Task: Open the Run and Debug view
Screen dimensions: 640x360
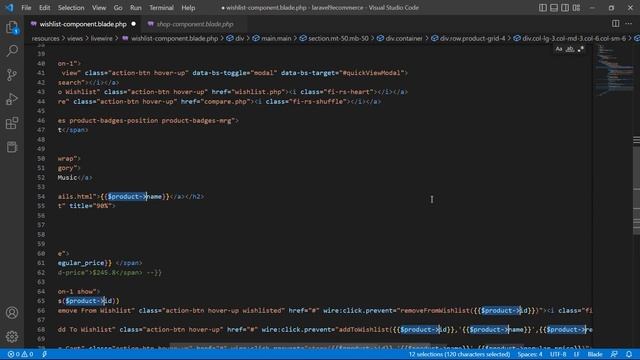Action: pos(12,99)
